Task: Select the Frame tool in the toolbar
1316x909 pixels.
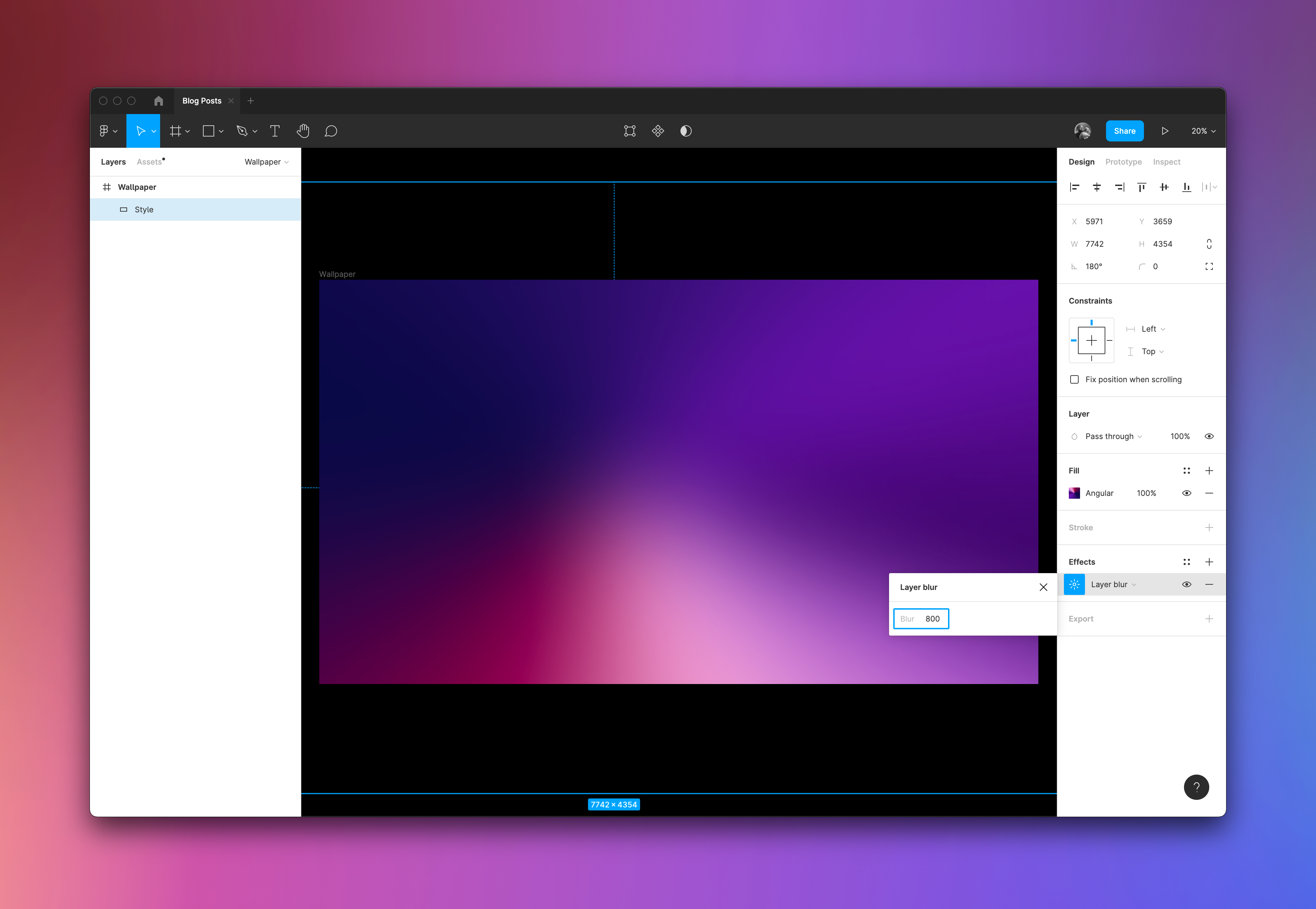Action: click(x=177, y=131)
